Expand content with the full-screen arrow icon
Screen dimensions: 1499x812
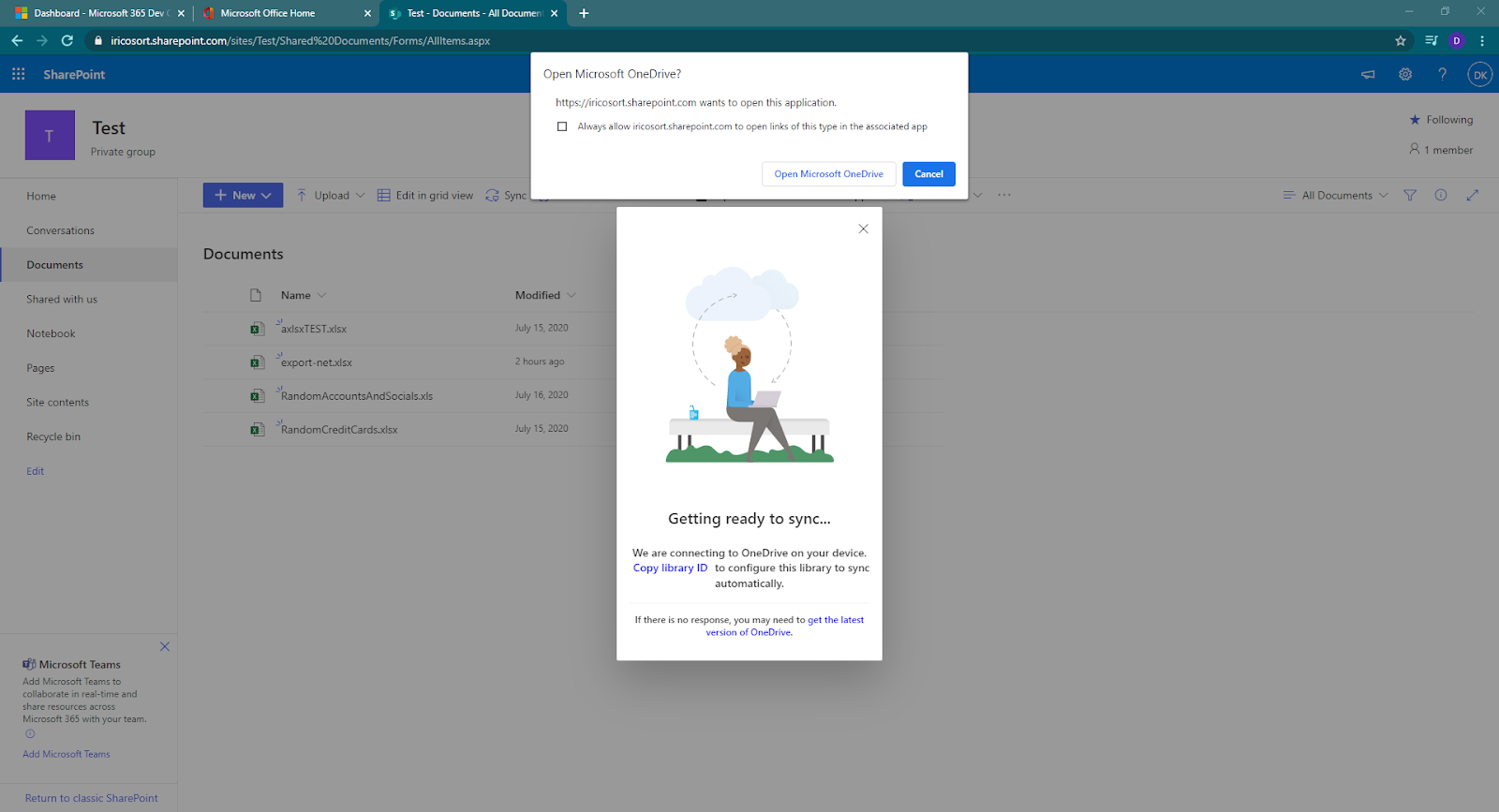(x=1473, y=195)
